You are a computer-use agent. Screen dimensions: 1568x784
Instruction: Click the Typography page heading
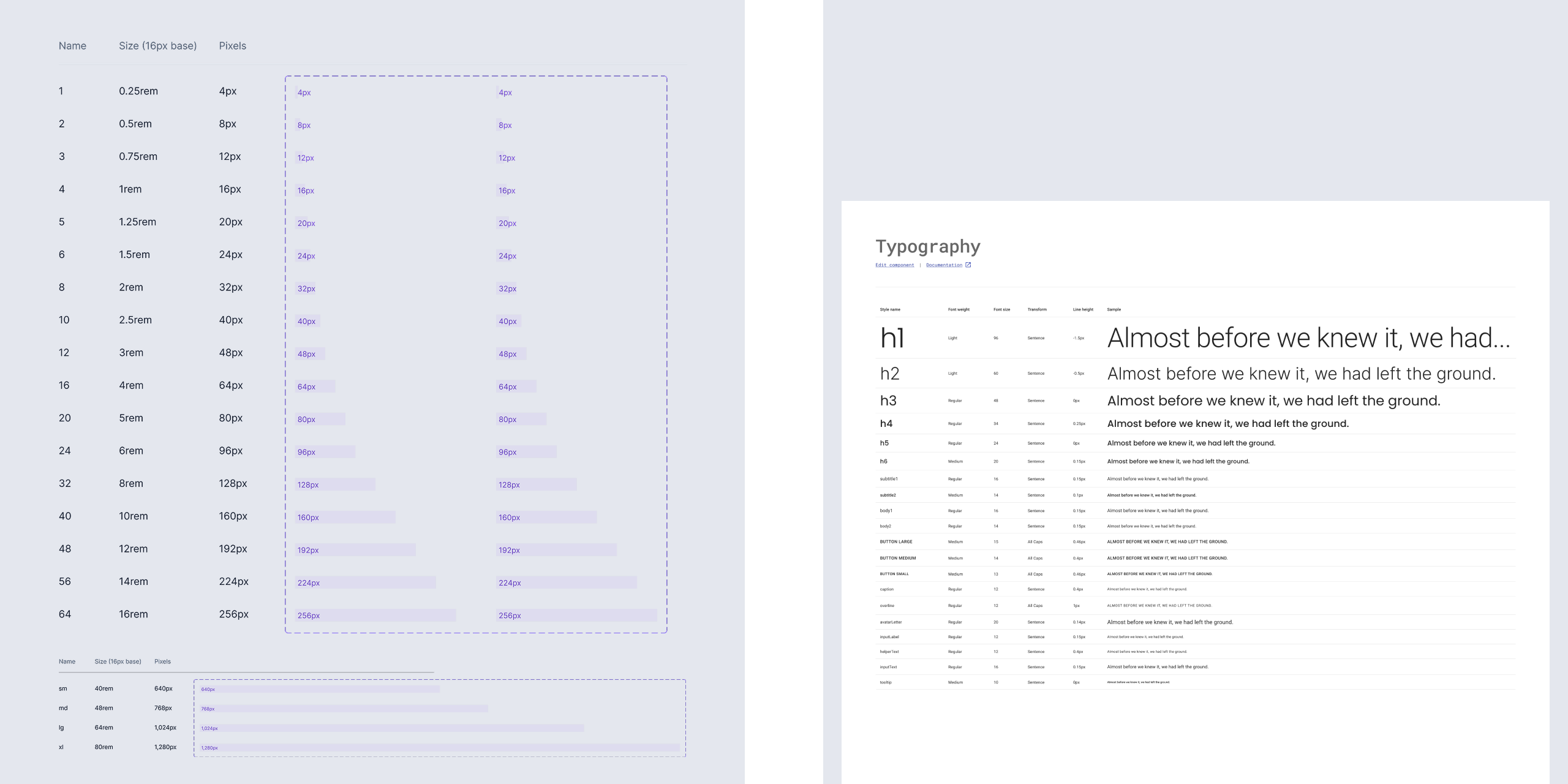coord(928,246)
